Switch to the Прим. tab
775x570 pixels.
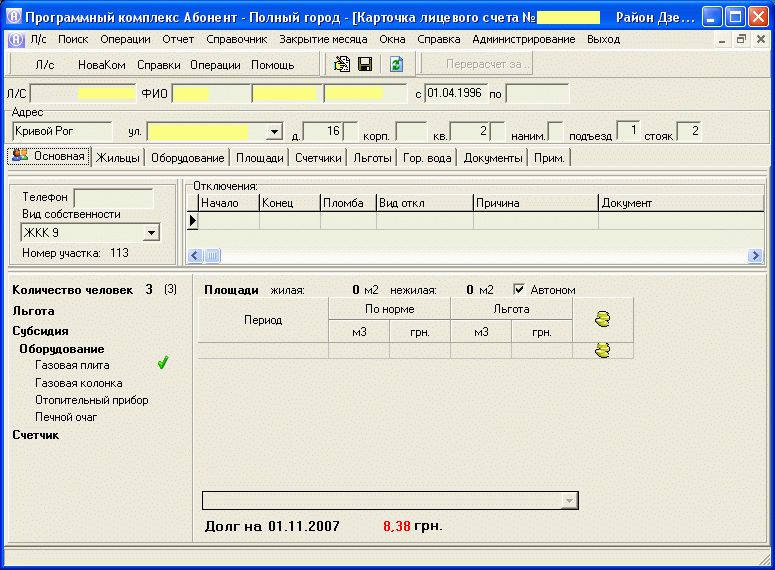pos(549,158)
